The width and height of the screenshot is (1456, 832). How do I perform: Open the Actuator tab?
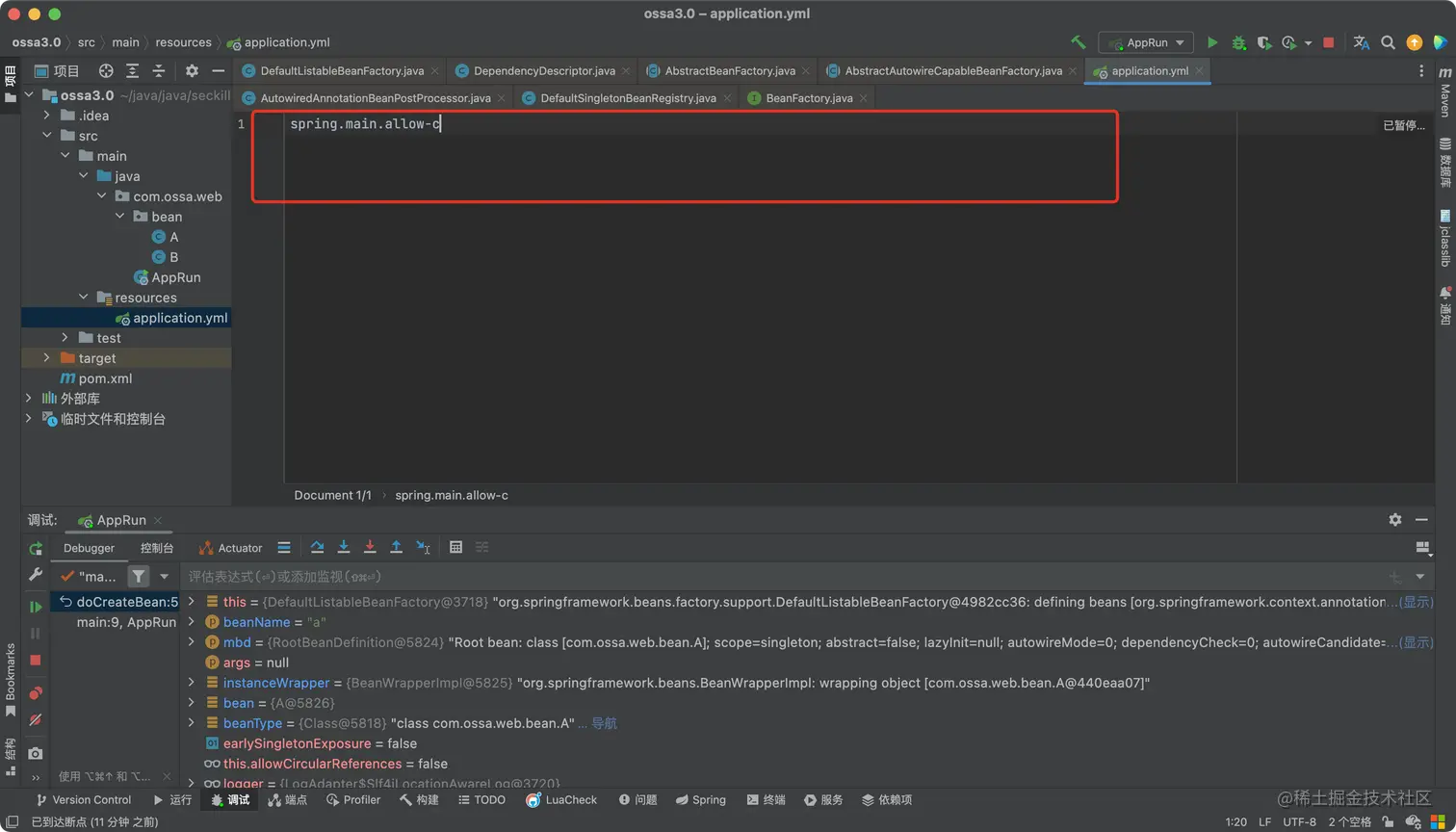[x=230, y=548]
